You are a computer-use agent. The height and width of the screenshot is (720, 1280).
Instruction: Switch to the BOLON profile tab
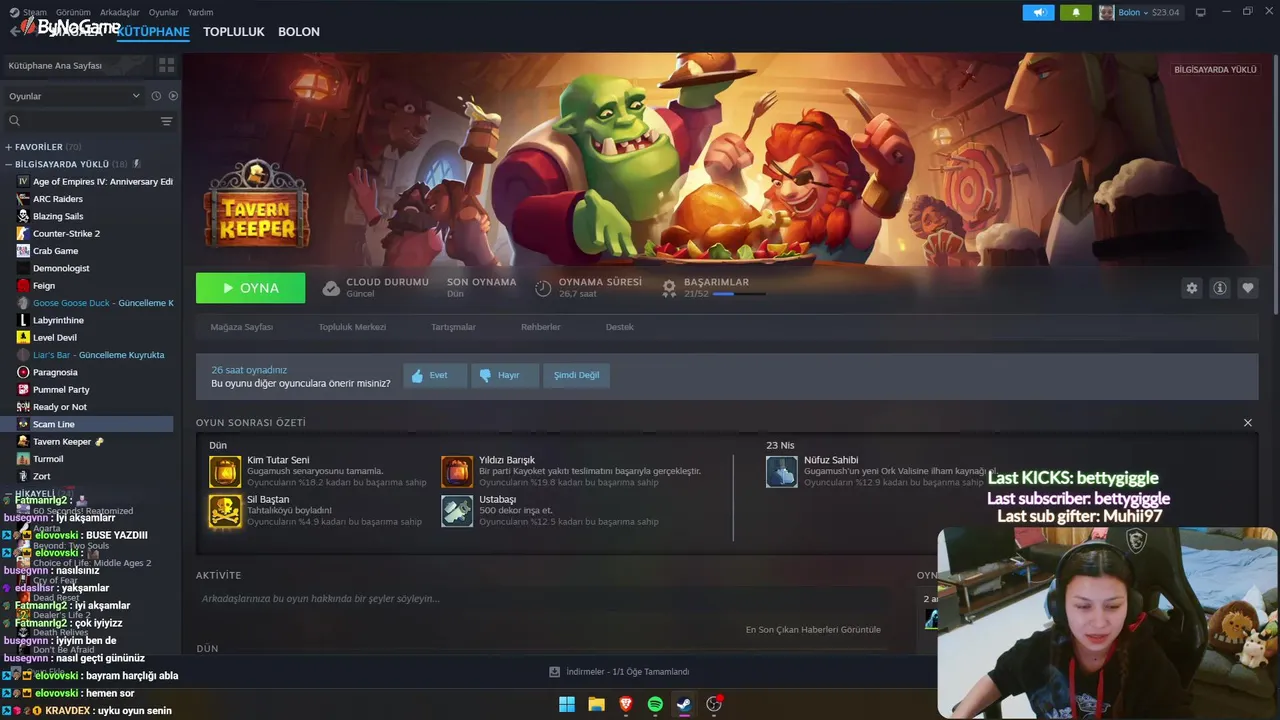(x=299, y=32)
